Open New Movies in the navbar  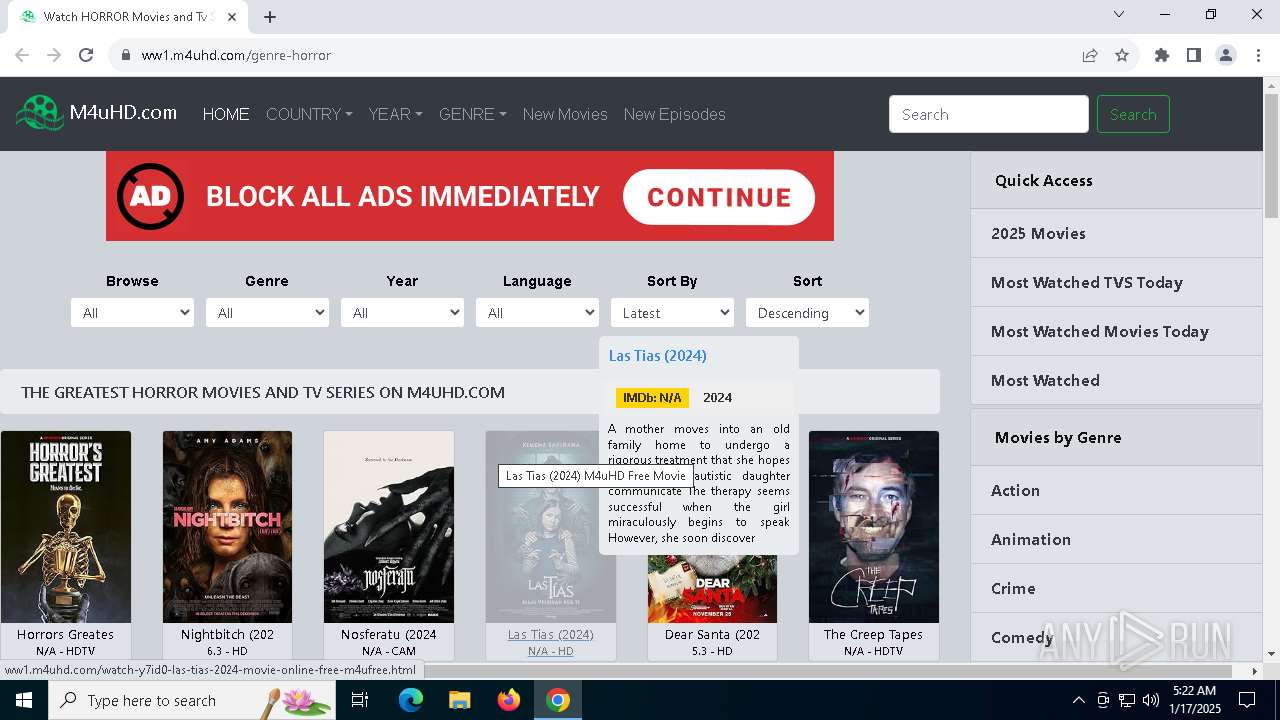pyautogui.click(x=565, y=114)
